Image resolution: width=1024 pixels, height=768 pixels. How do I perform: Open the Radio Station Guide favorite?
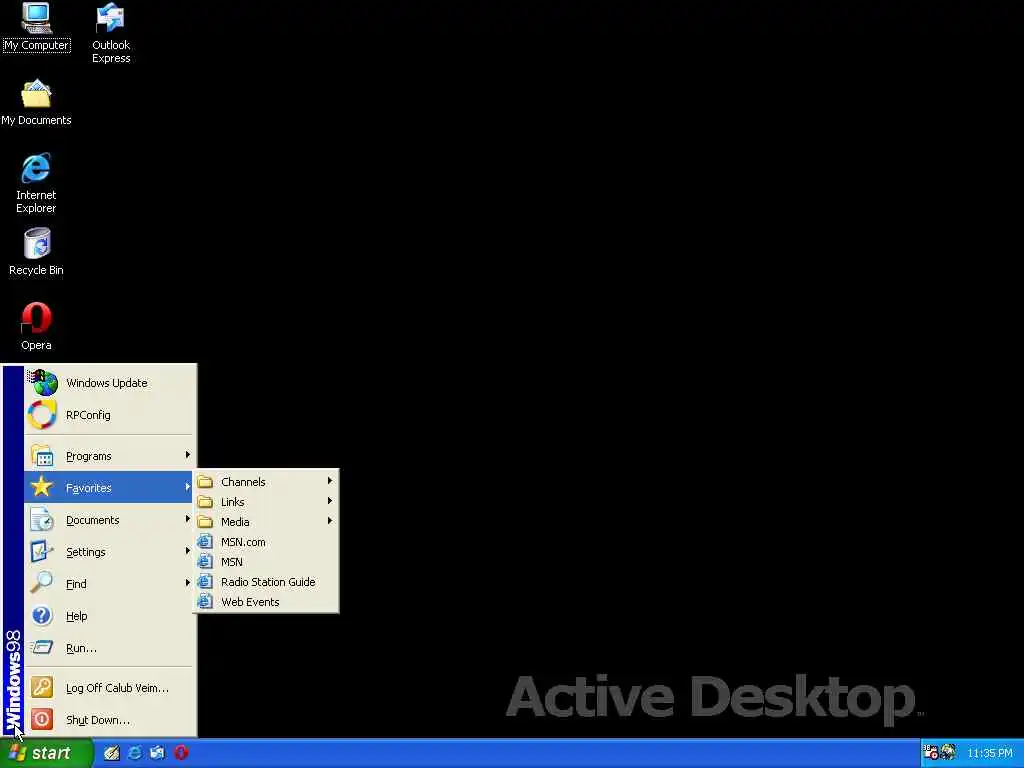tap(266, 582)
